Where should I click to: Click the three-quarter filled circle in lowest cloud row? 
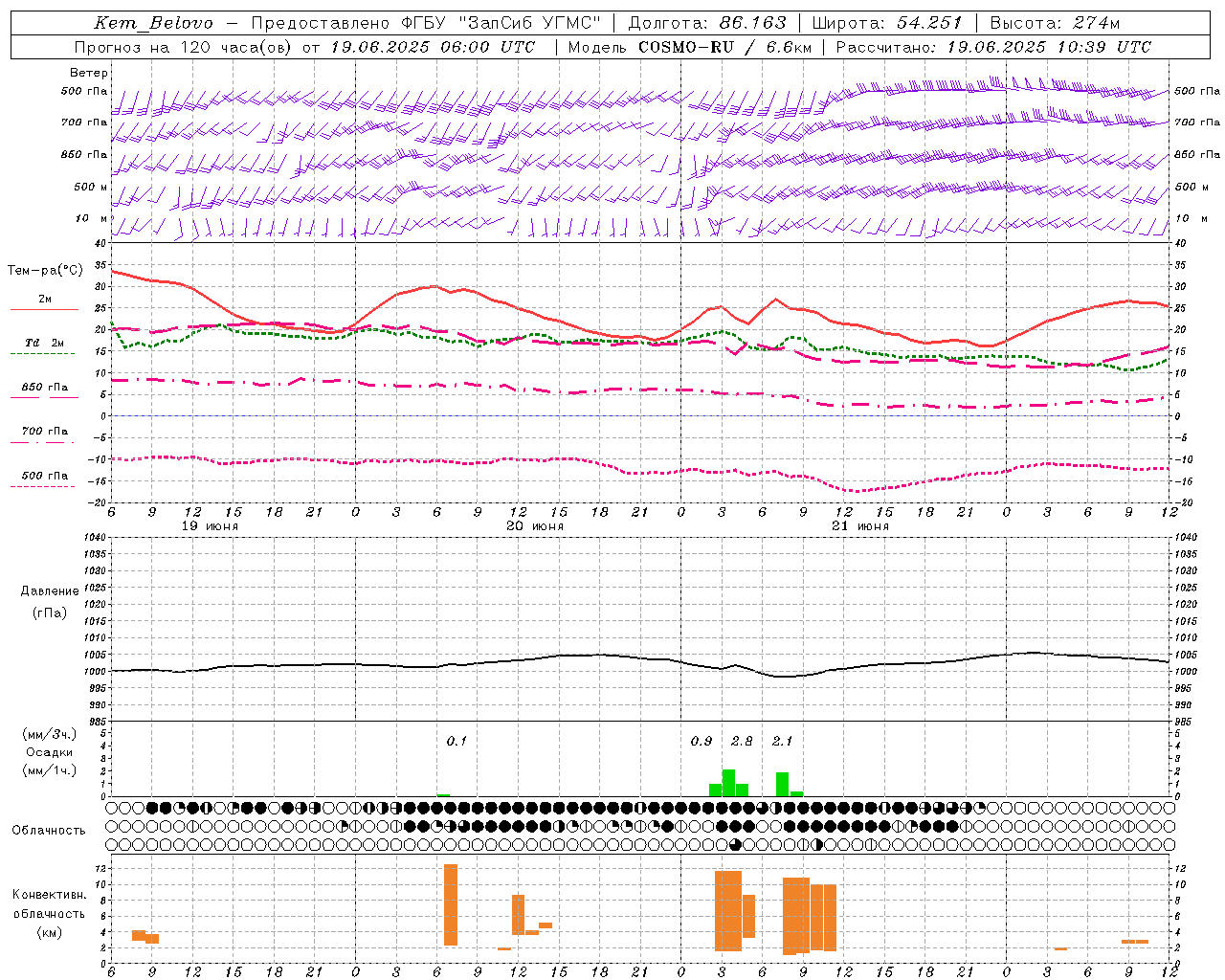[x=735, y=844]
